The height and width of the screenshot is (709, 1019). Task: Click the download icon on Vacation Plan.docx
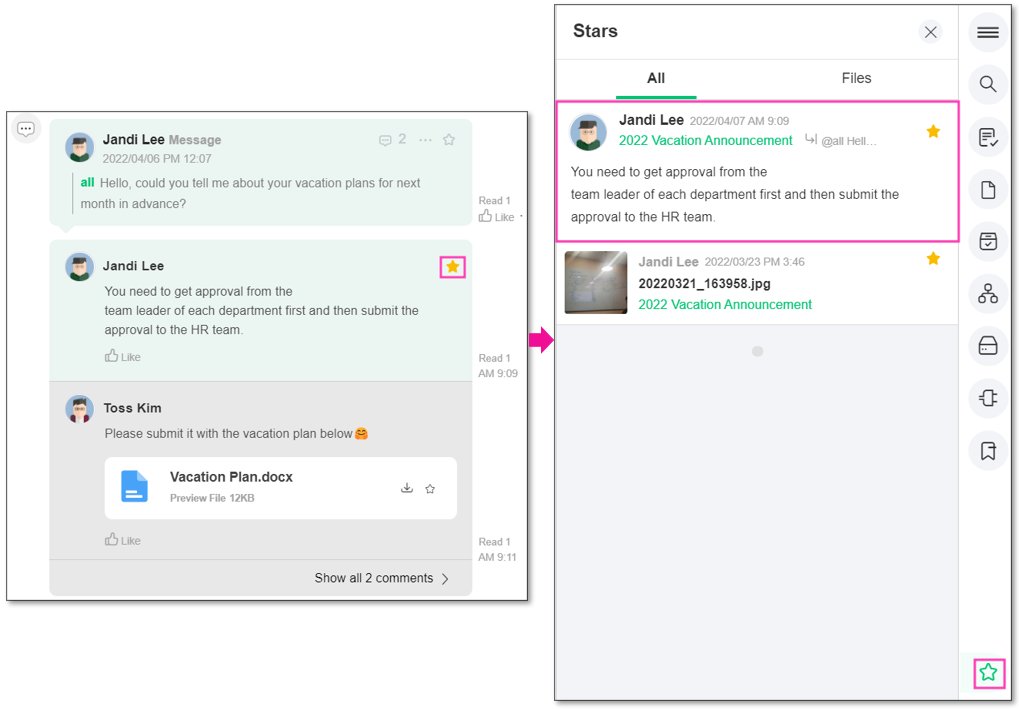click(x=407, y=488)
